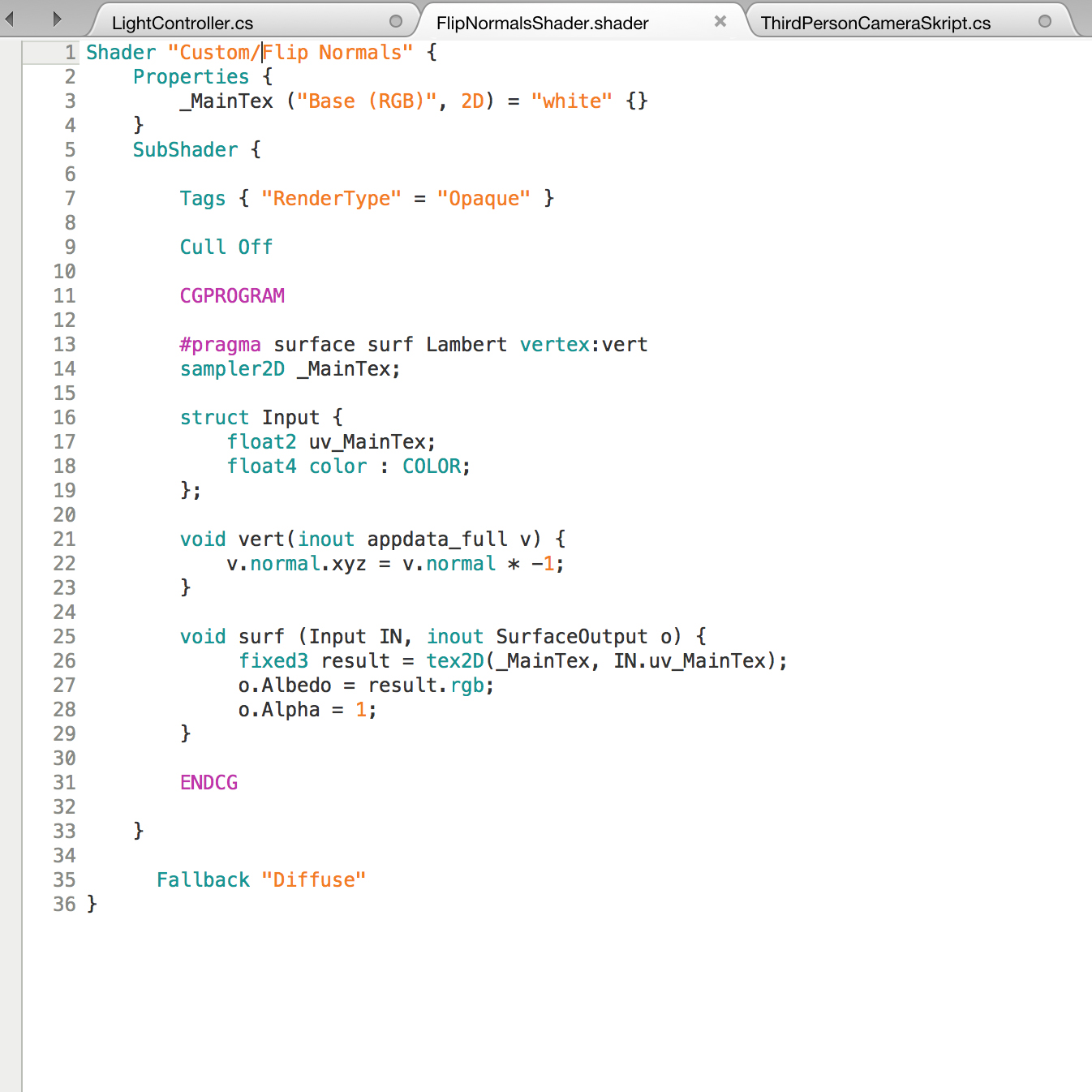Viewport: 1092px width, 1092px height.
Task: Place cursor on the CGPROGRAM keyword
Action: coord(232,296)
